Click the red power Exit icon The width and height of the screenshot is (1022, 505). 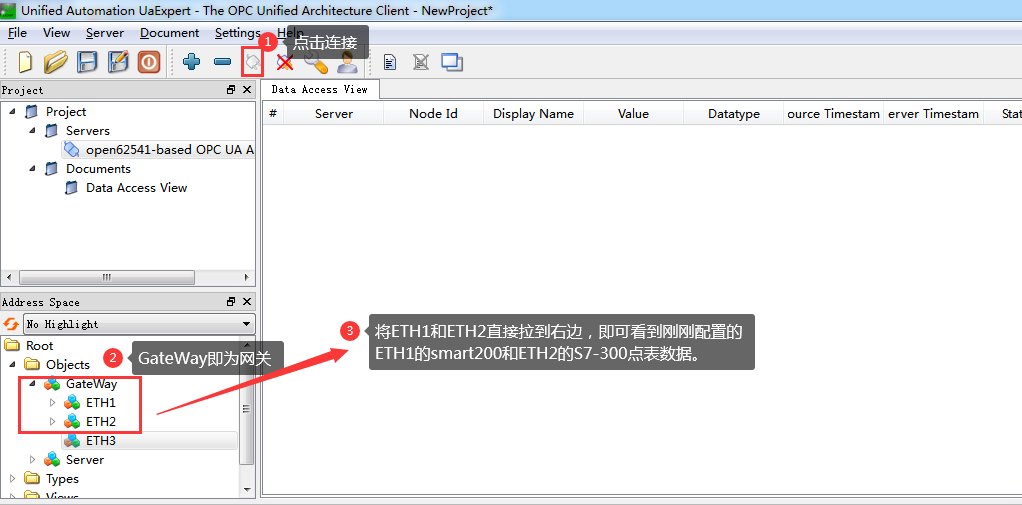pos(149,63)
